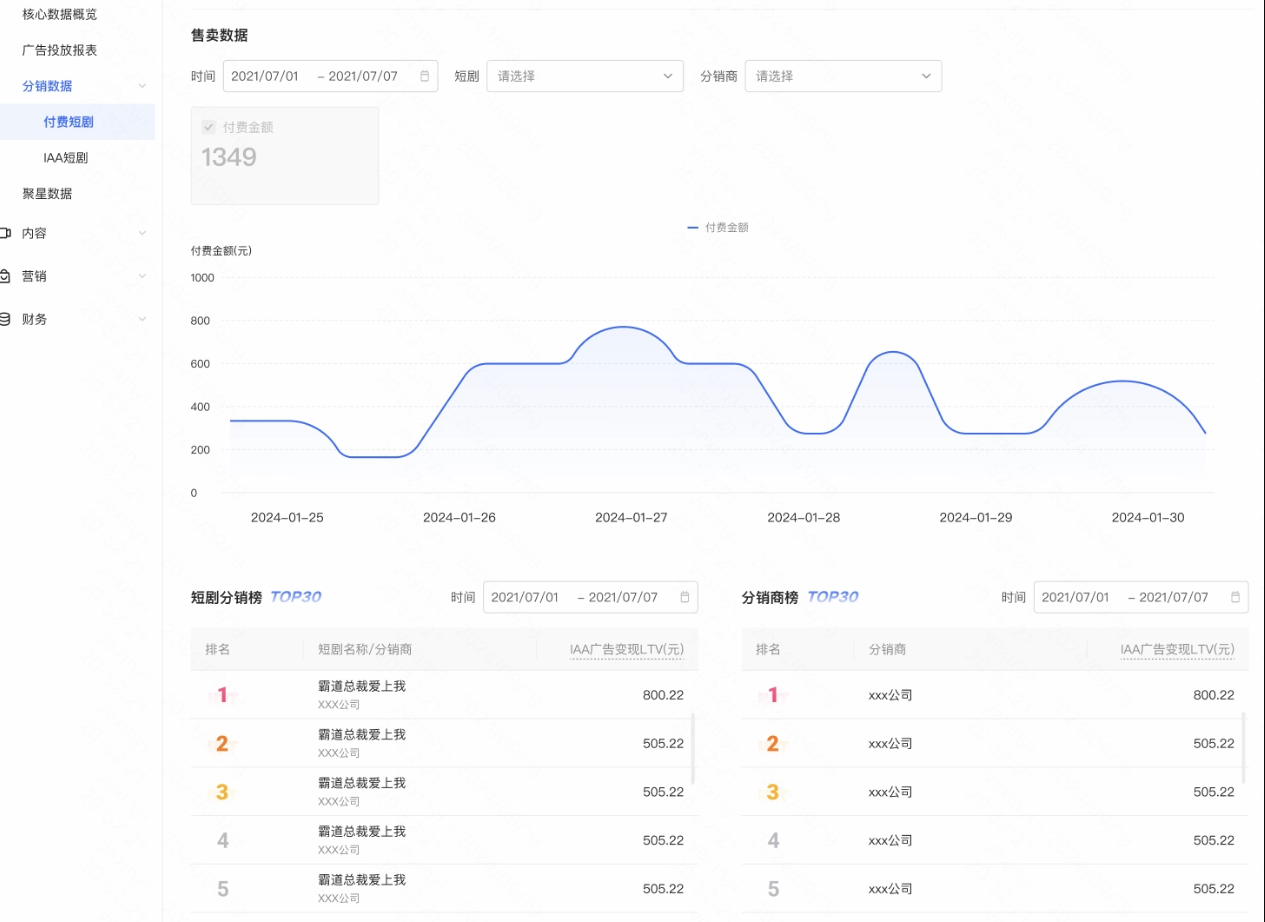Click start date in 短剧分销榜 time filter

point(524,597)
